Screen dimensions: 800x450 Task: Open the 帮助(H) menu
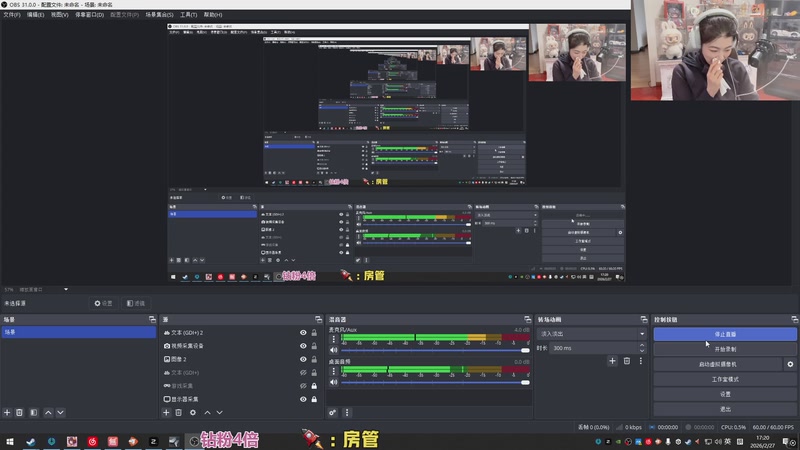[x=213, y=15]
